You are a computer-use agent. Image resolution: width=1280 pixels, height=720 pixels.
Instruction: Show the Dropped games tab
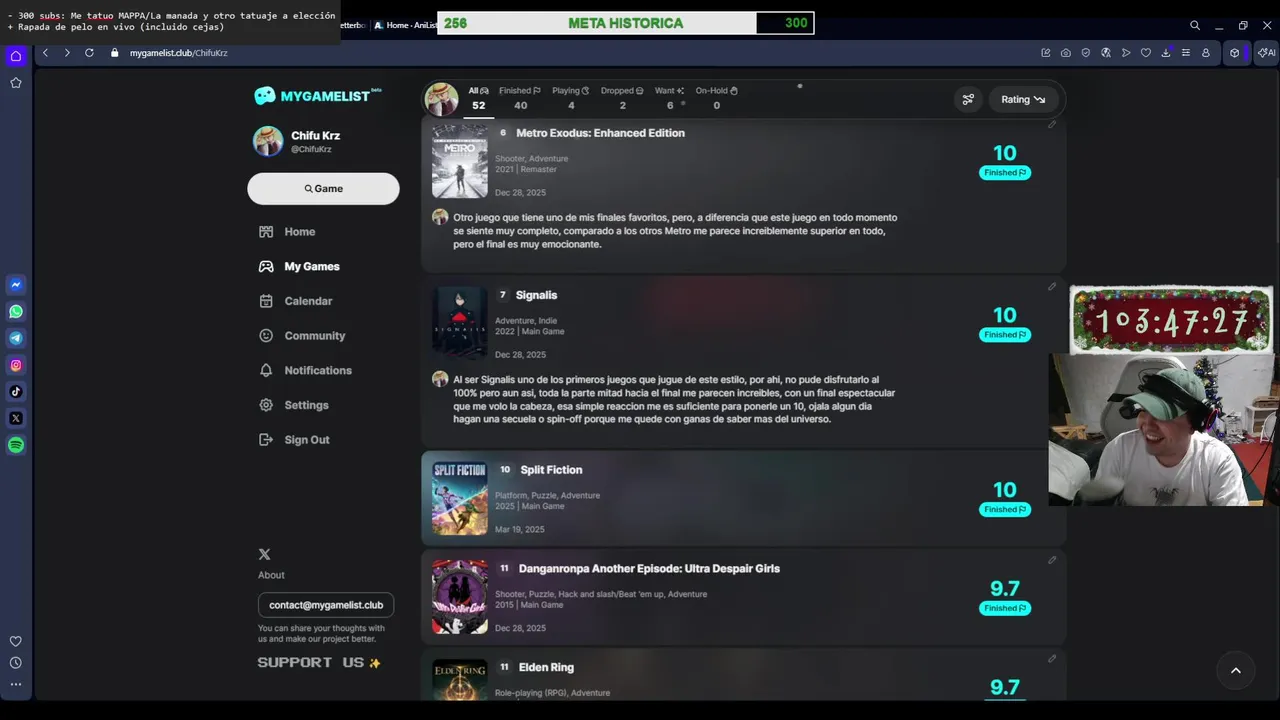tap(622, 98)
